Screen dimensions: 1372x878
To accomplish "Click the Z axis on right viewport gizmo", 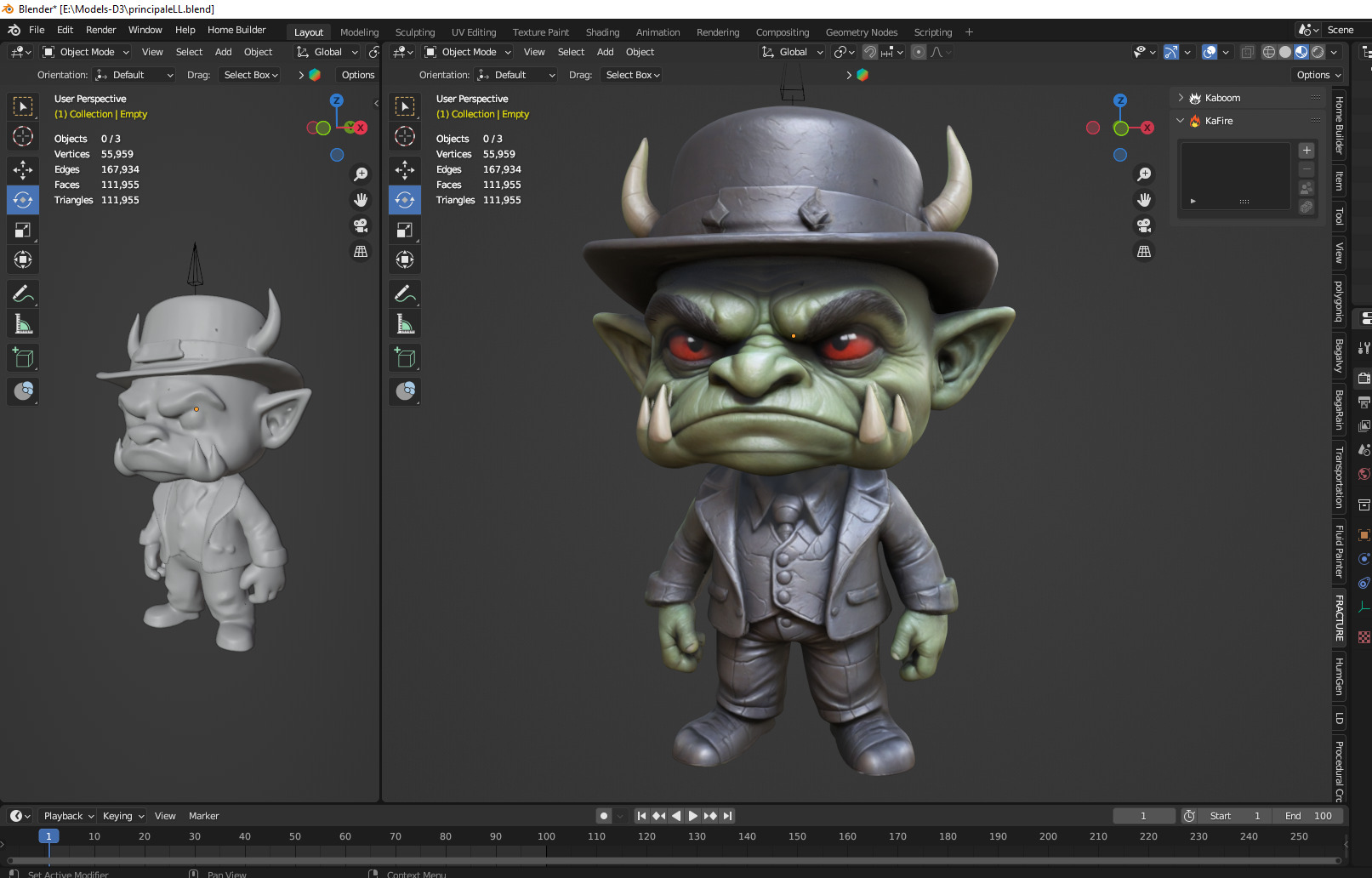I will (1120, 100).
